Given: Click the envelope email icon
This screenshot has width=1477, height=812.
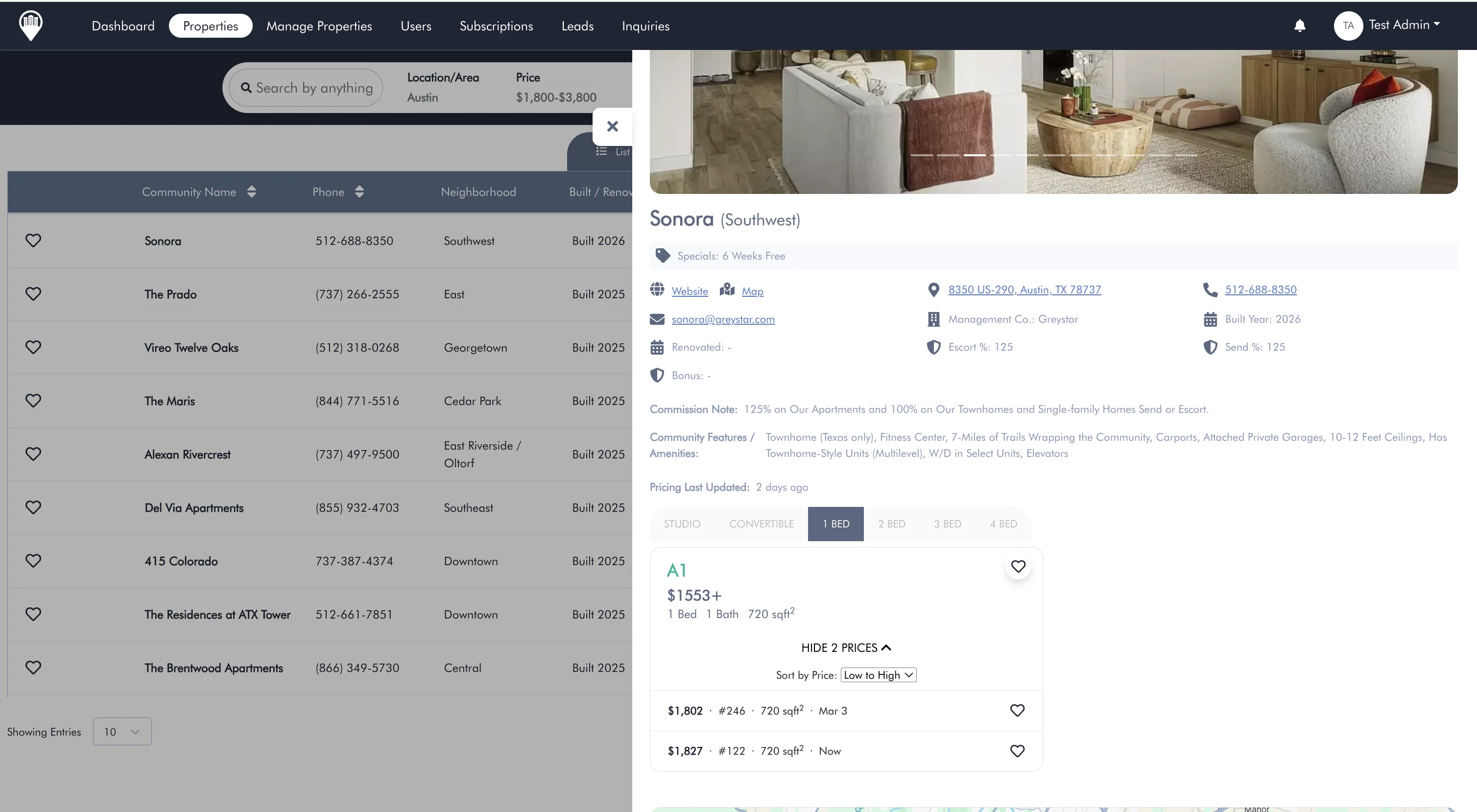Looking at the screenshot, I should (657, 319).
